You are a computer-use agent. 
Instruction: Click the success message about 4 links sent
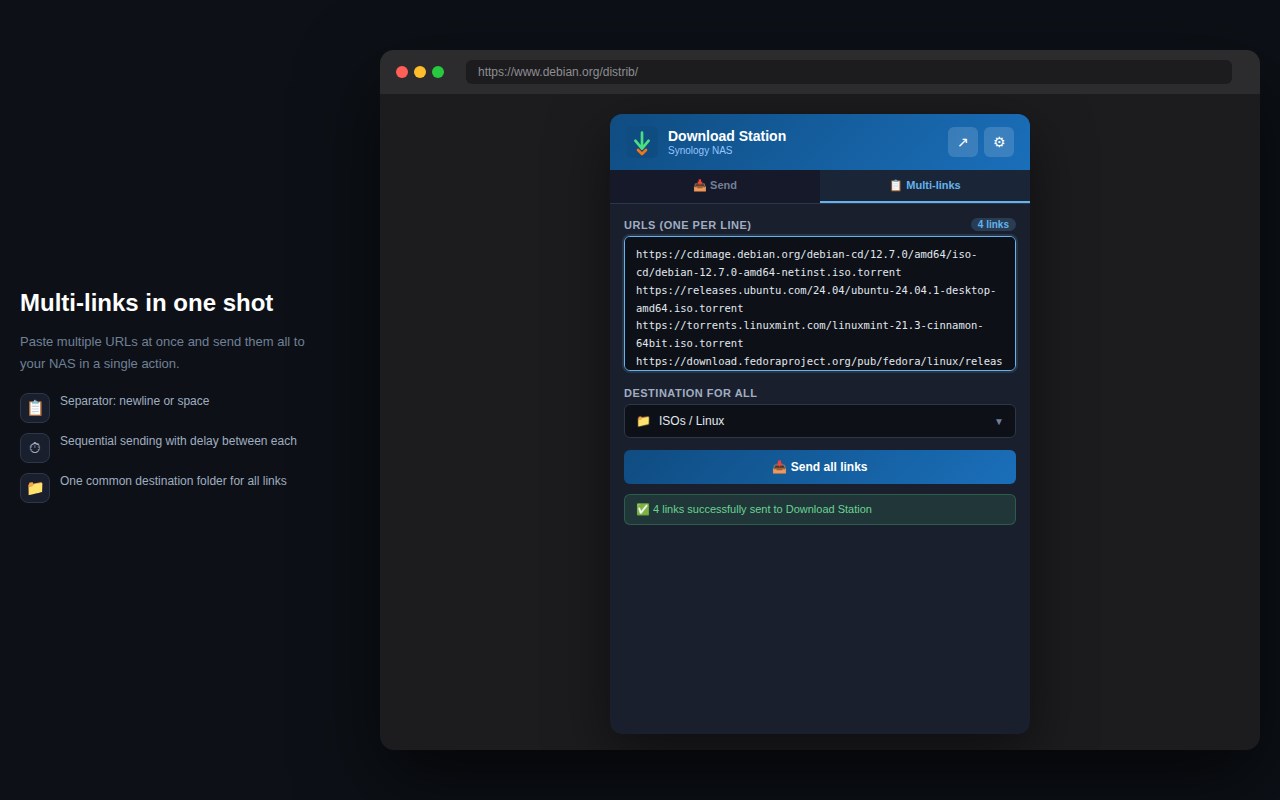click(x=820, y=509)
